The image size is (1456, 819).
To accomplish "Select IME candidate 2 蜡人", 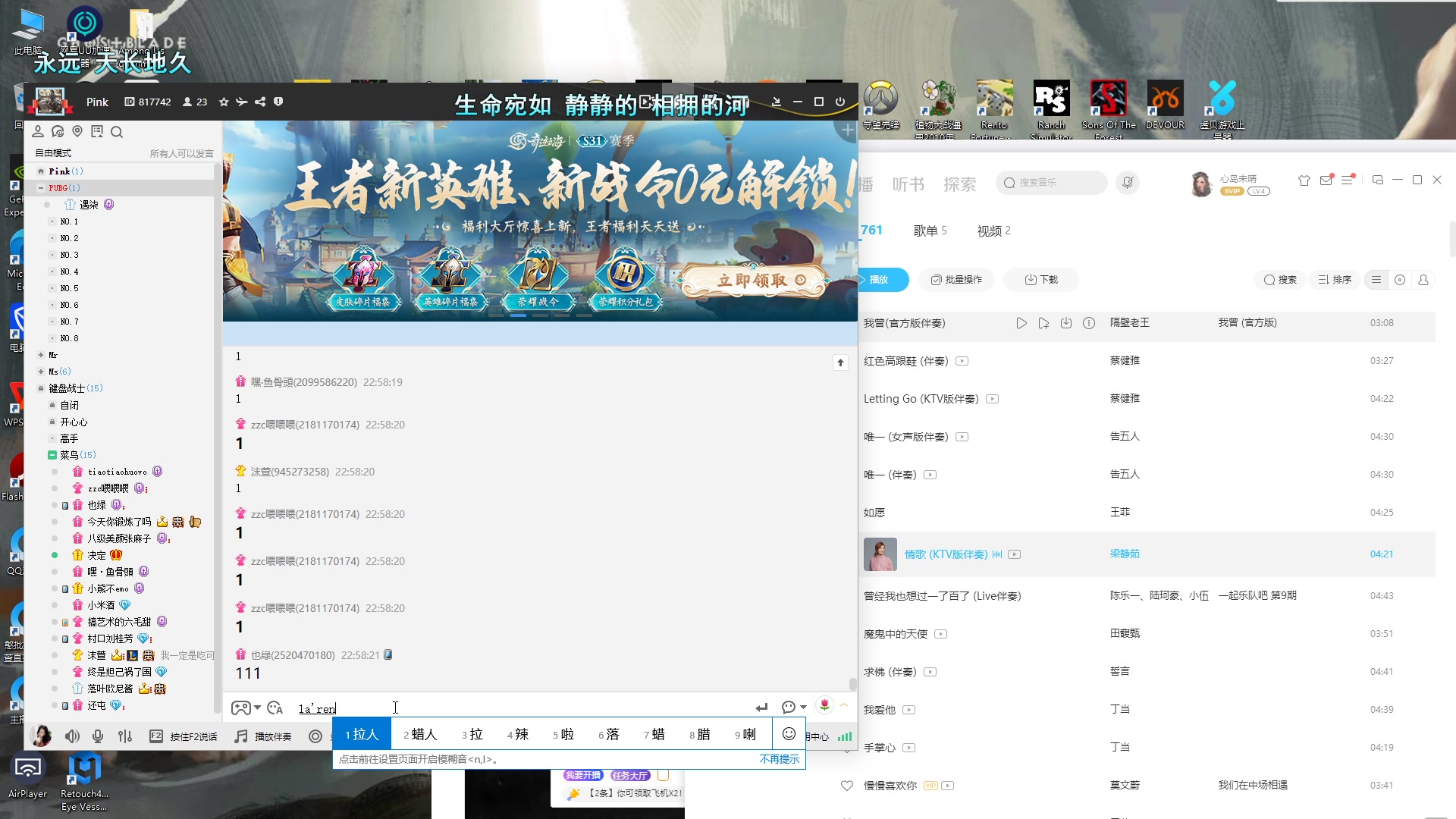I will [x=421, y=734].
